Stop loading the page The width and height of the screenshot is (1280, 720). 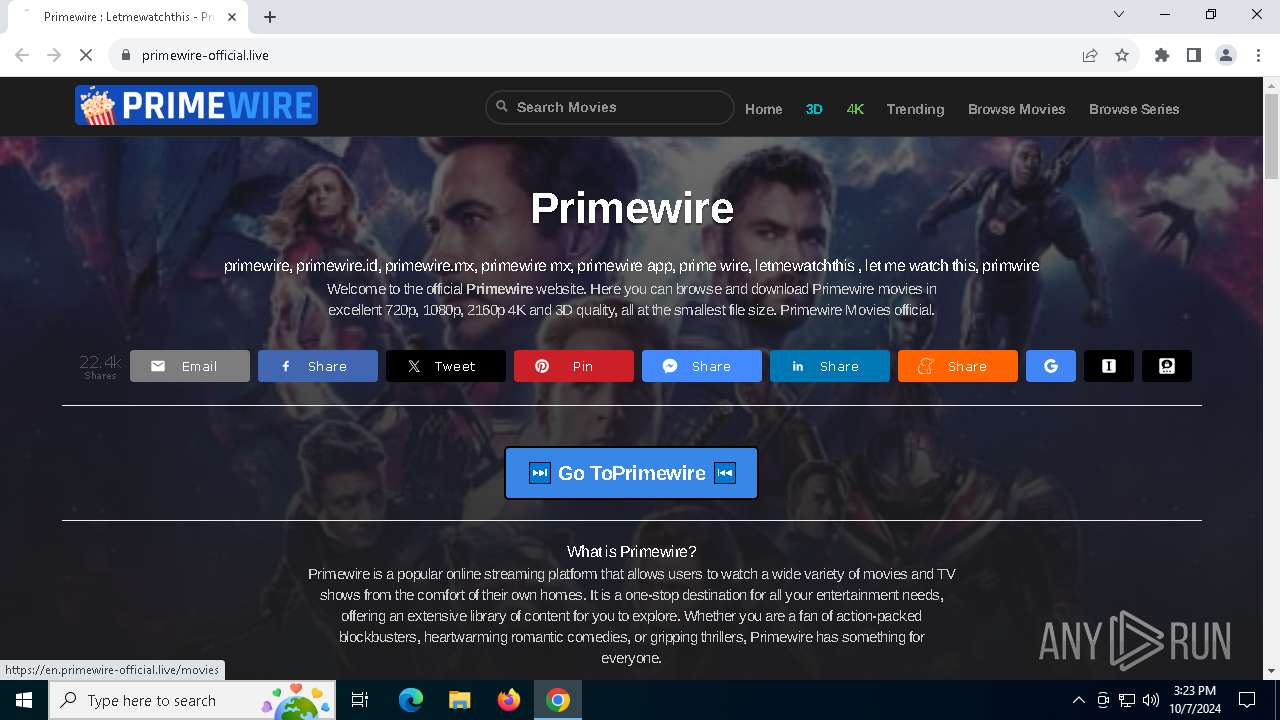click(86, 55)
